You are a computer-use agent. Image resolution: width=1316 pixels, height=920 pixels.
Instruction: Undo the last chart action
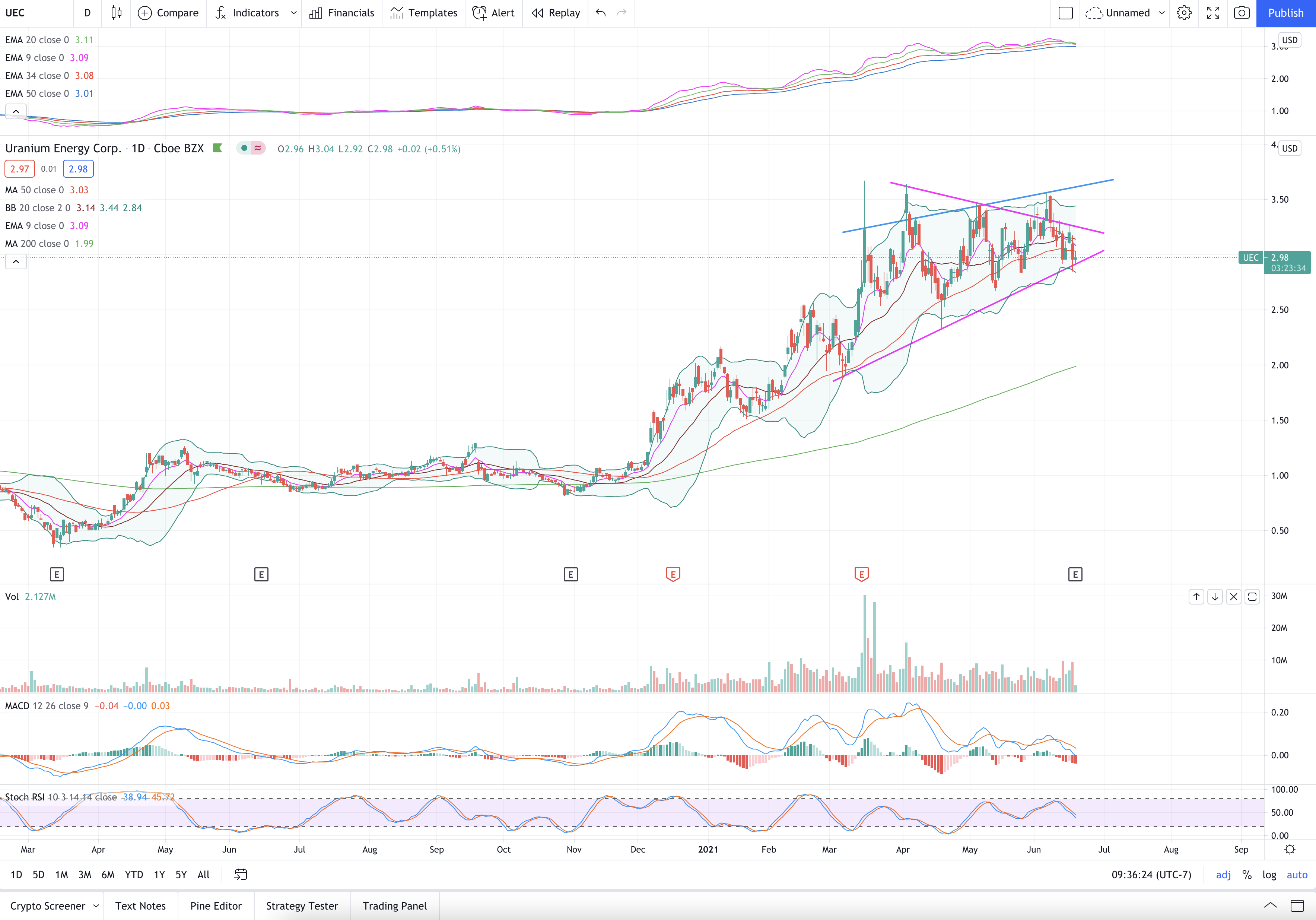coord(600,13)
